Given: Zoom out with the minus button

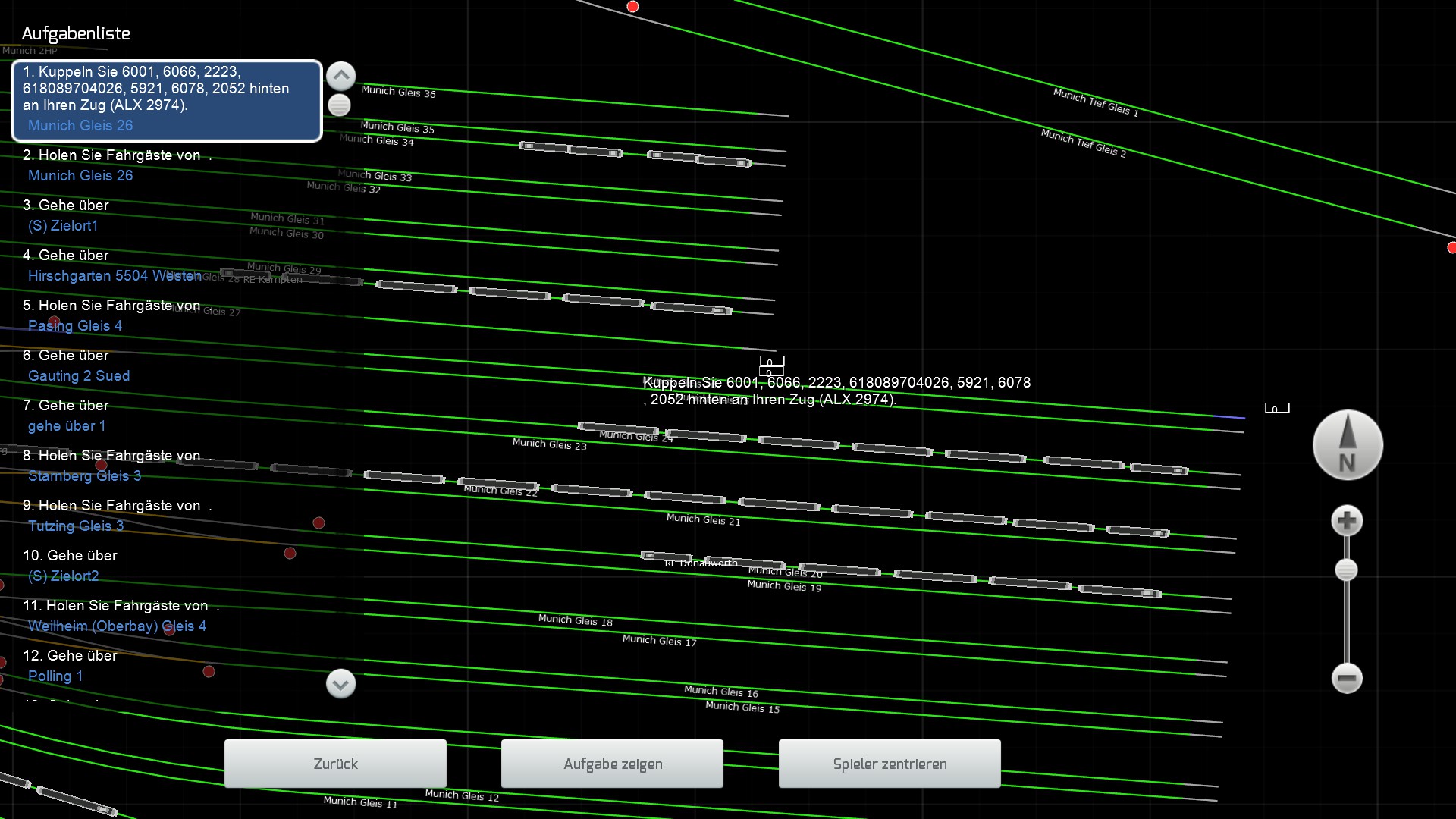Looking at the screenshot, I should coord(1347,678).
